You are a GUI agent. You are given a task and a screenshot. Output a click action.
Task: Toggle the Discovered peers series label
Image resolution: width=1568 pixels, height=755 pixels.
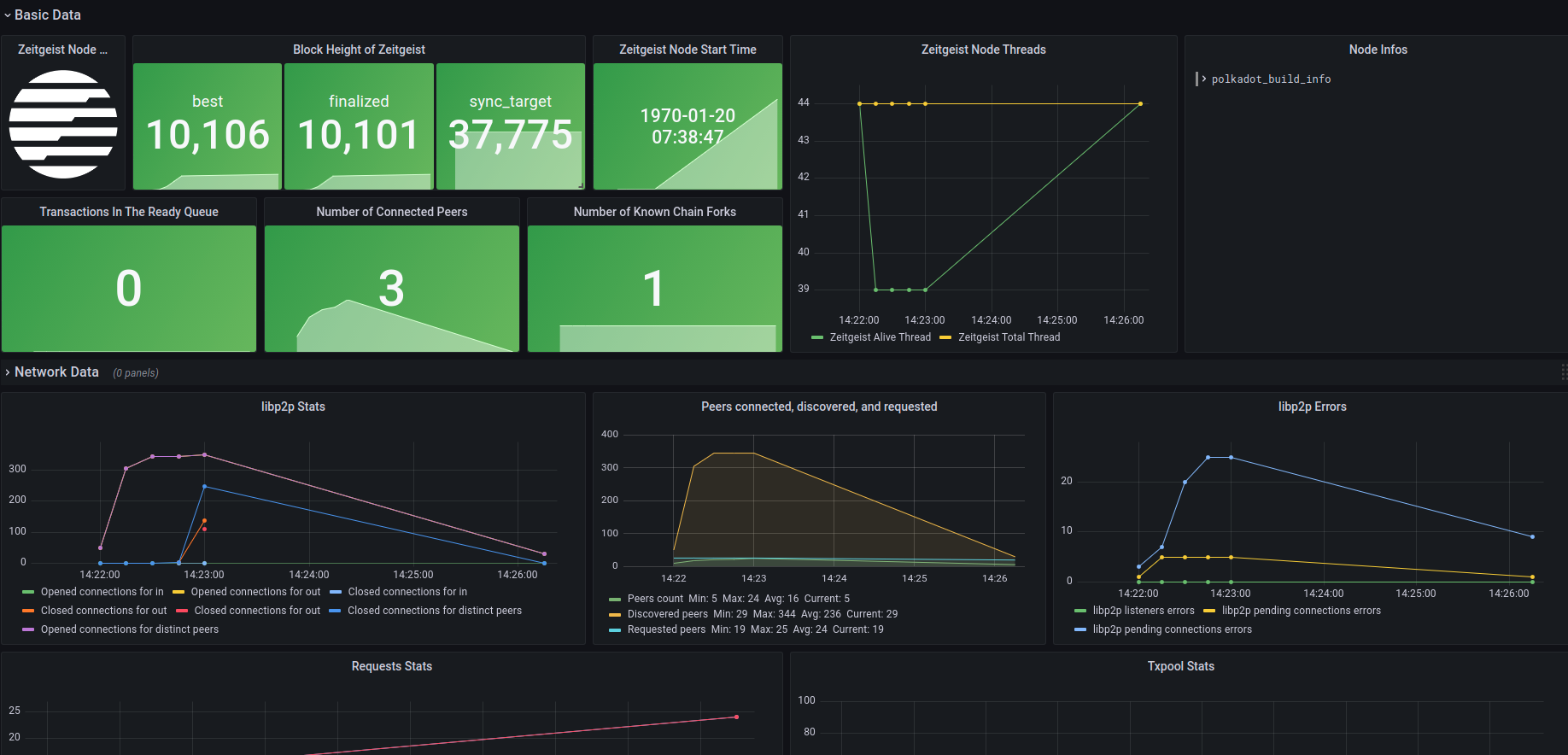[x=667, y=614]
